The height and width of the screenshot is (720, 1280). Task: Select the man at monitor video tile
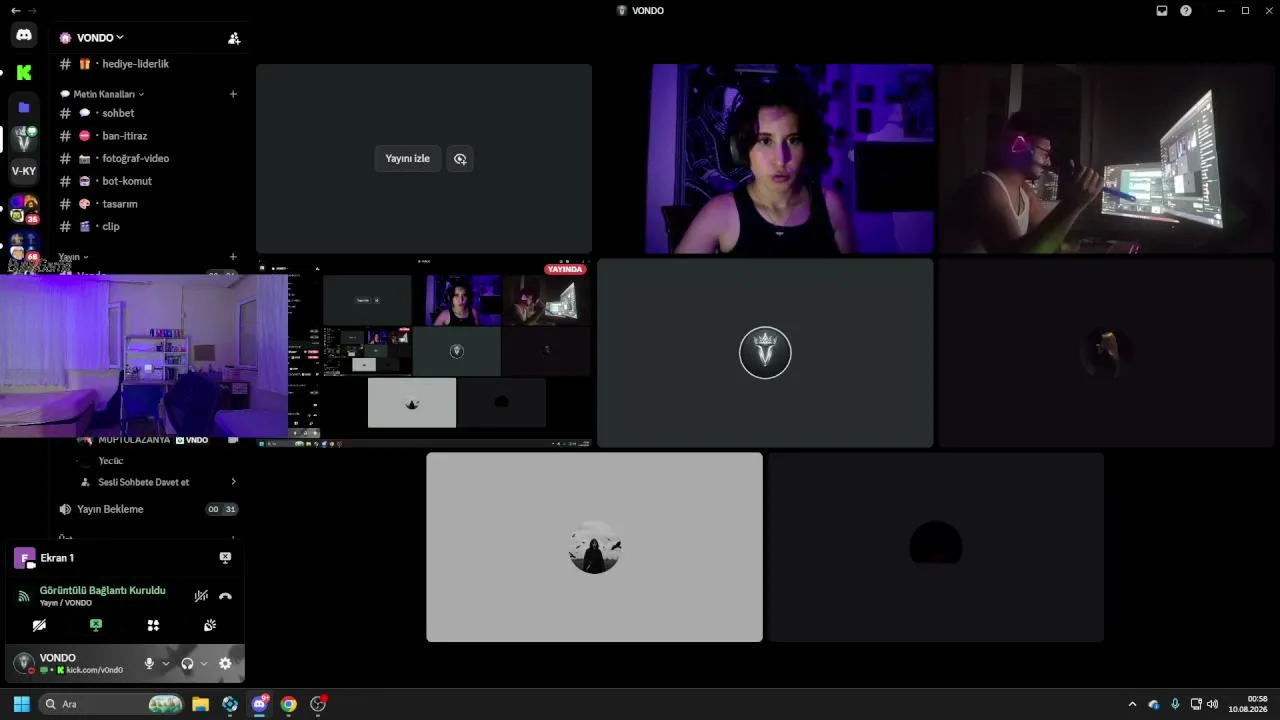[x=1107, y=159]
